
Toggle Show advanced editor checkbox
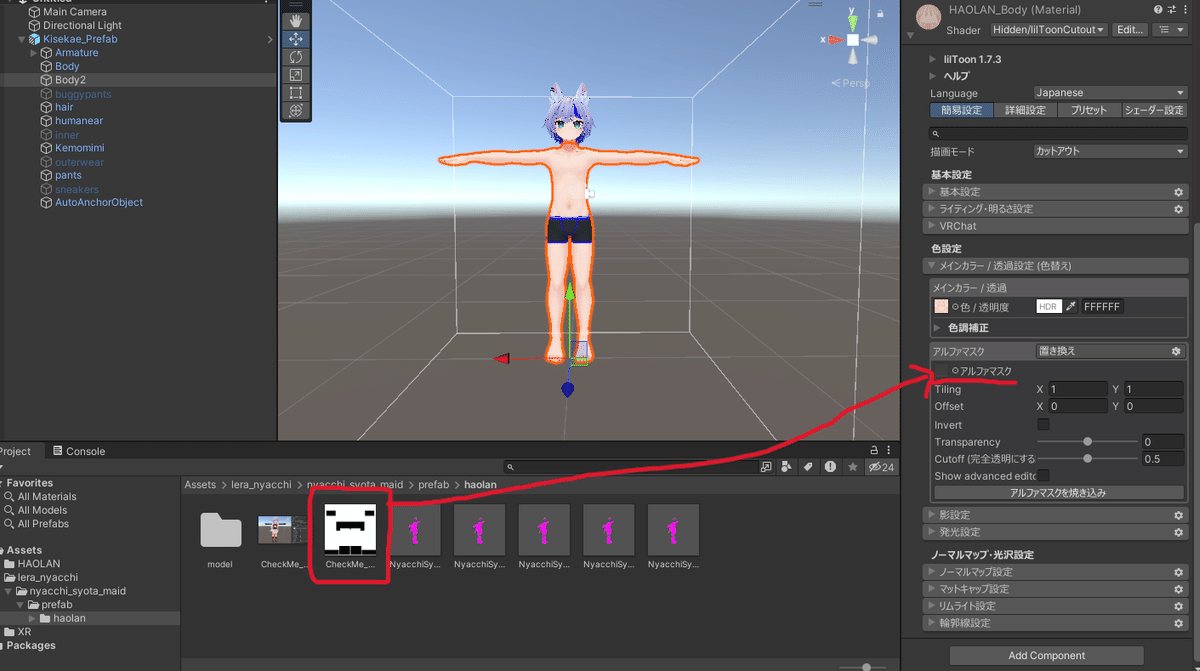pos(1043,476)
